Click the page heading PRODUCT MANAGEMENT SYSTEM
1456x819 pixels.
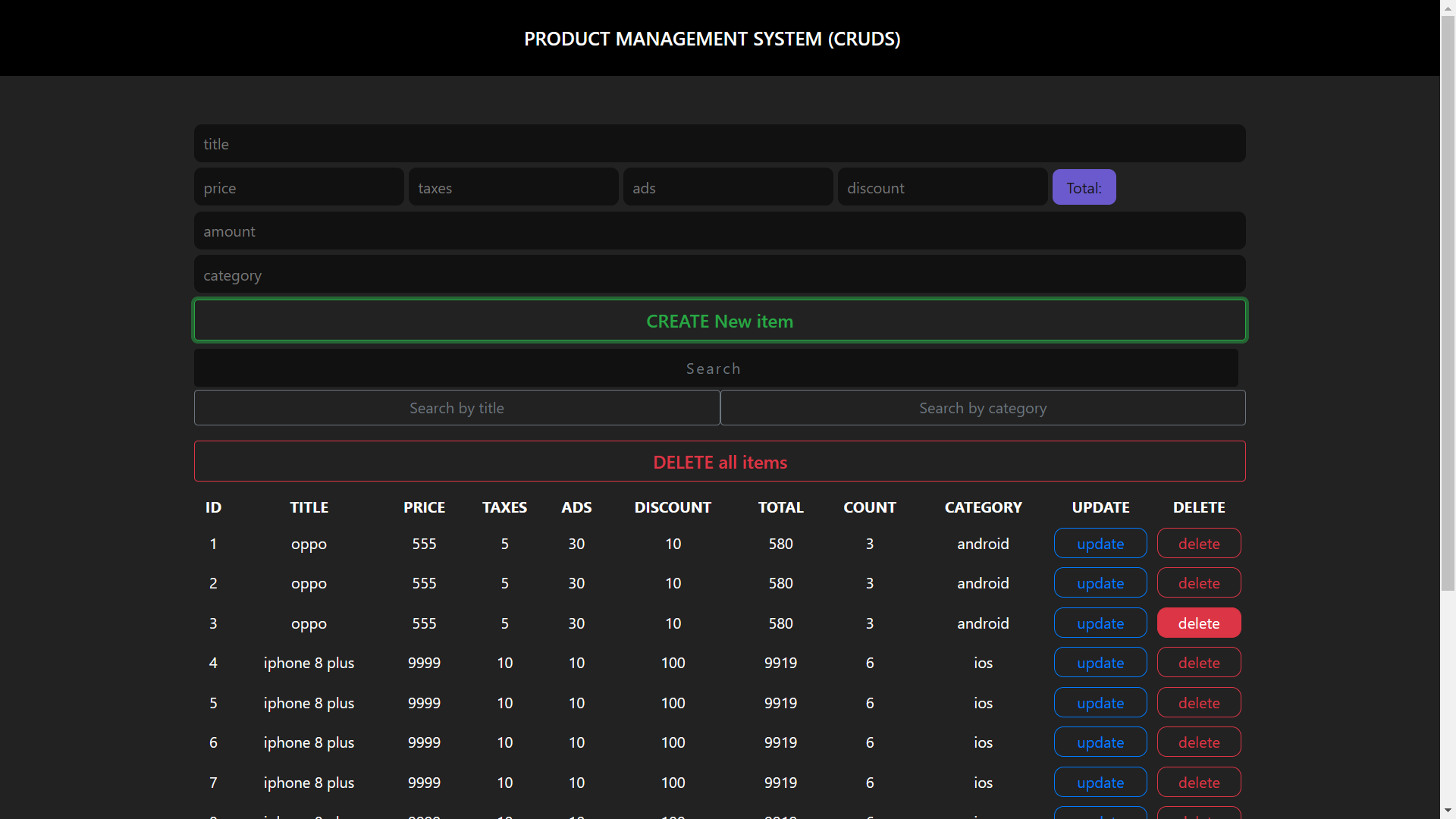(712, 39)
